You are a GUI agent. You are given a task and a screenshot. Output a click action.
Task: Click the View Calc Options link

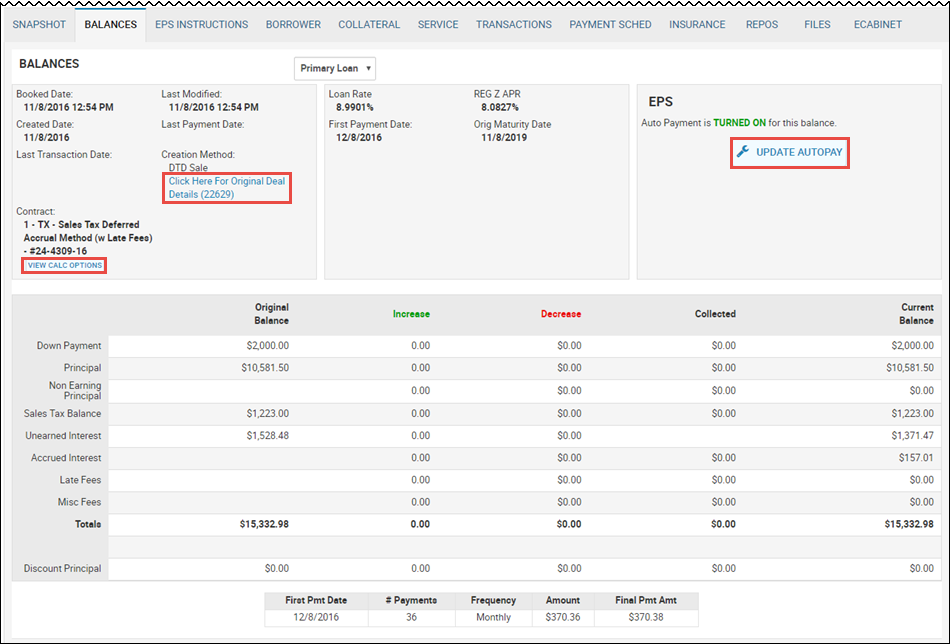point(65,265)
